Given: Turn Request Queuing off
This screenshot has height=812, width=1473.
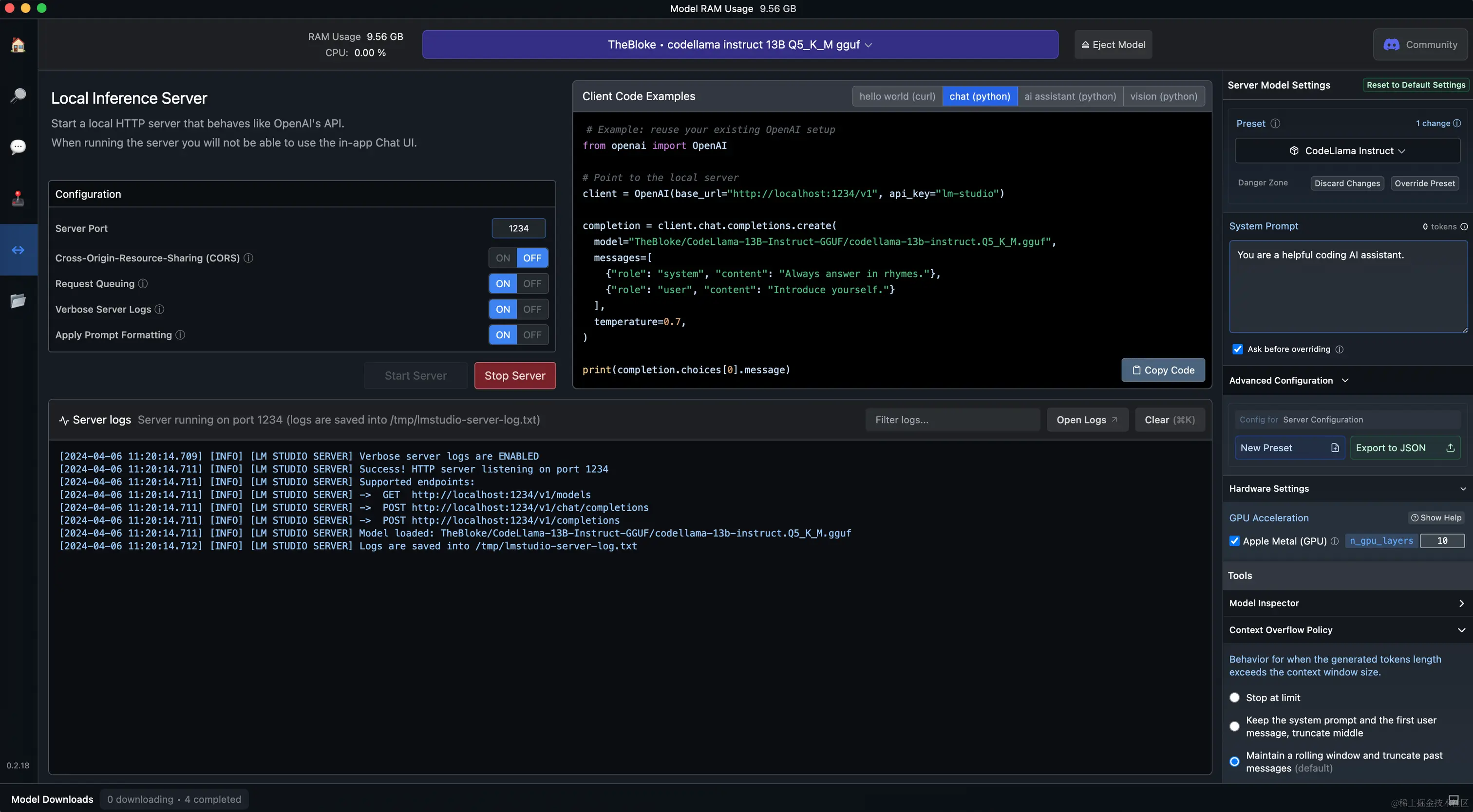Looking at the screenshot, I should [532, 283].
